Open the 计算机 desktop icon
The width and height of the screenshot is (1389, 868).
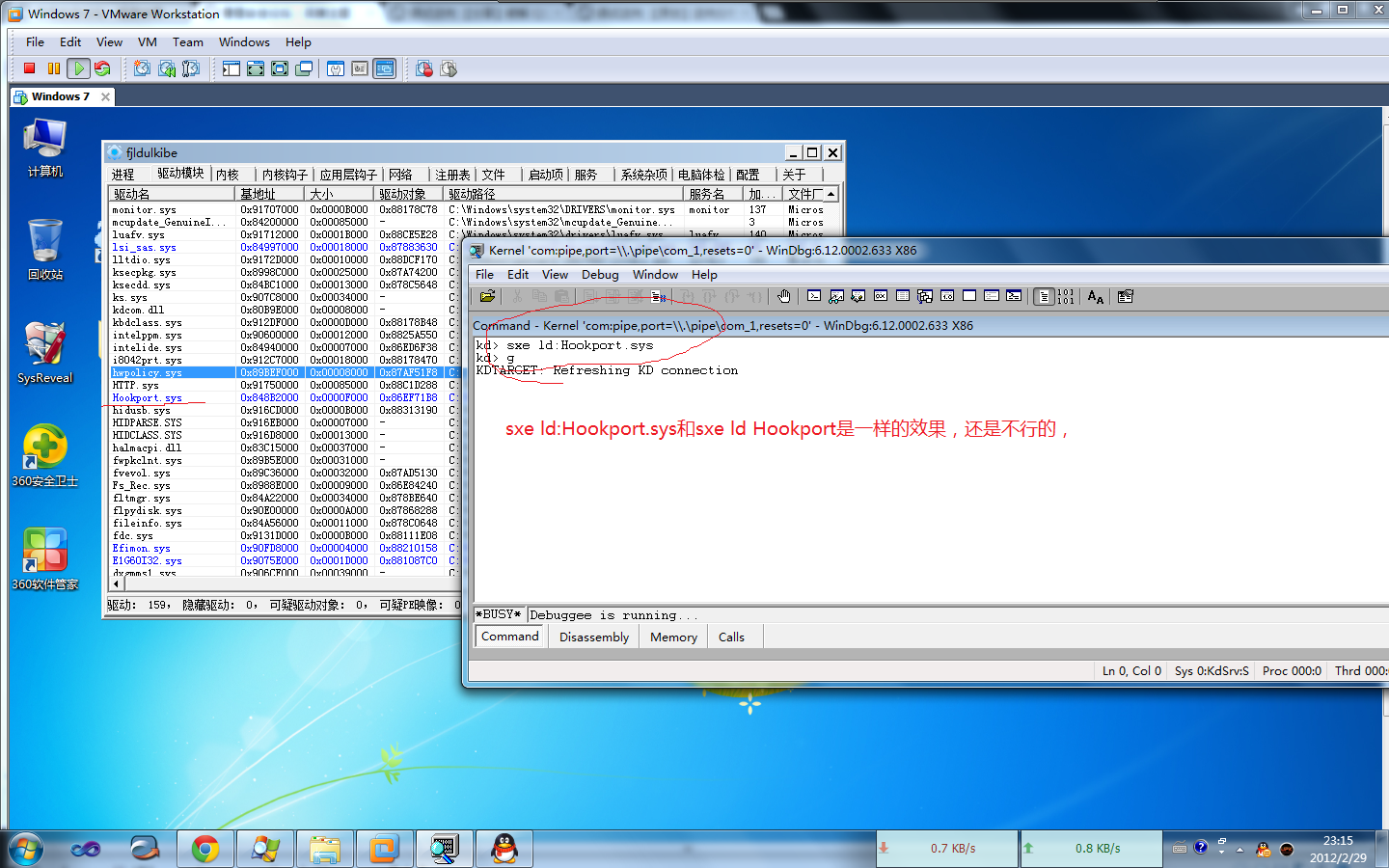(45, 148)
